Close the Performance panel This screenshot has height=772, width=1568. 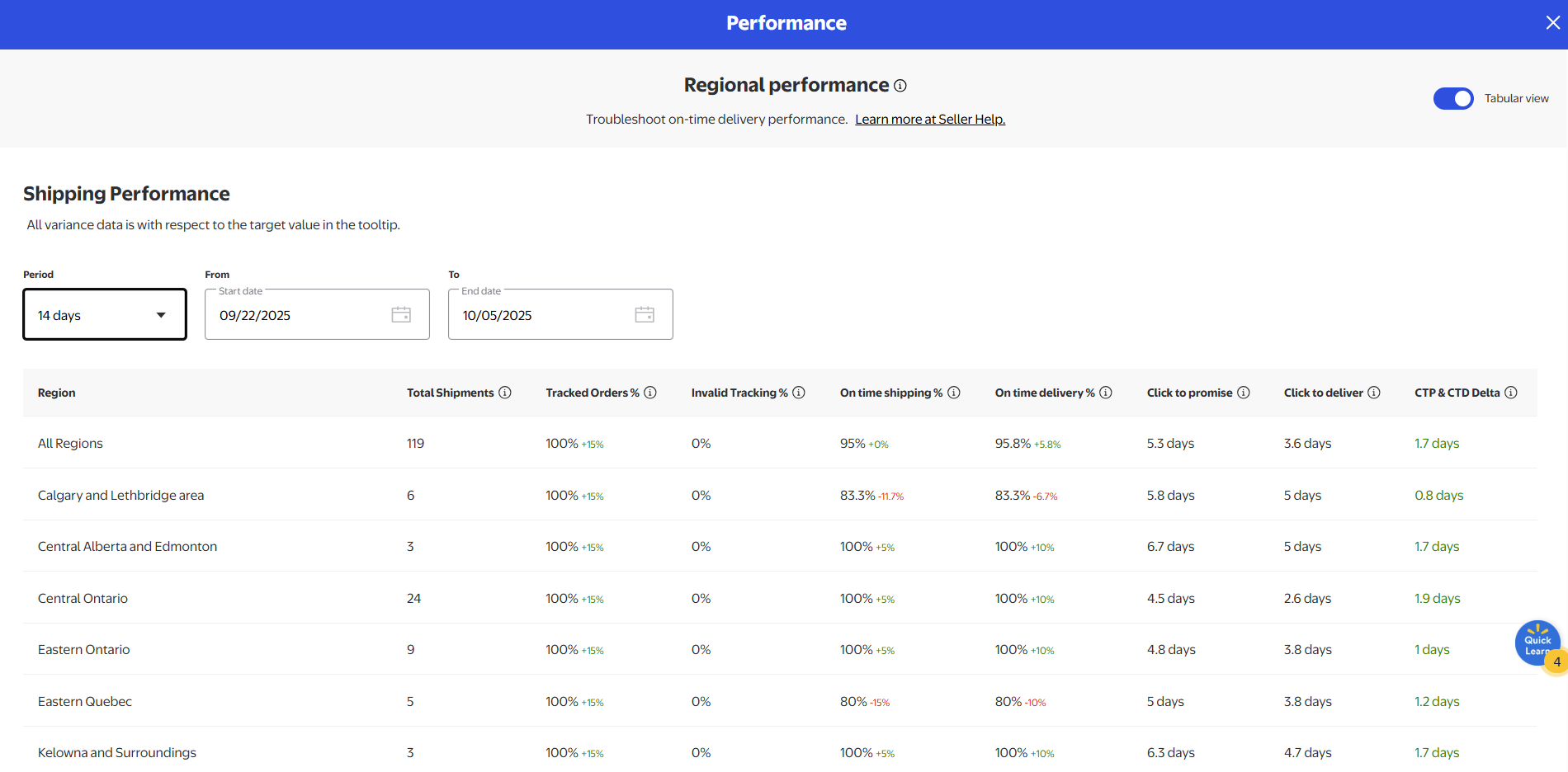pos(1552,23)
